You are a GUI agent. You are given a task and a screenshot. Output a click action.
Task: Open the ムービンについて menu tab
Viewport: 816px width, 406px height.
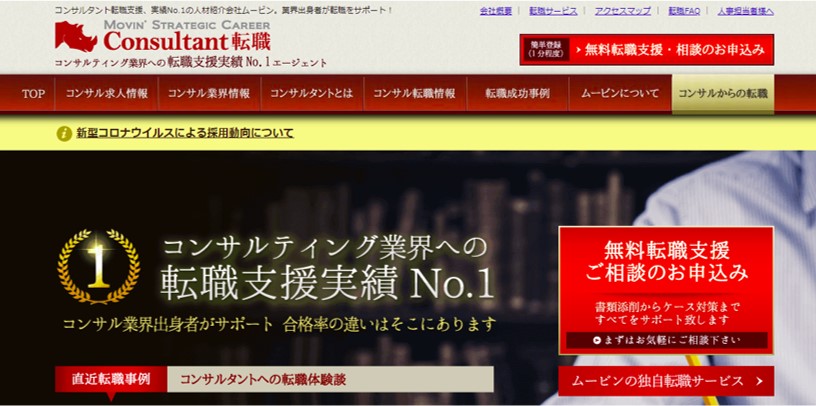[x=620, y=94]
